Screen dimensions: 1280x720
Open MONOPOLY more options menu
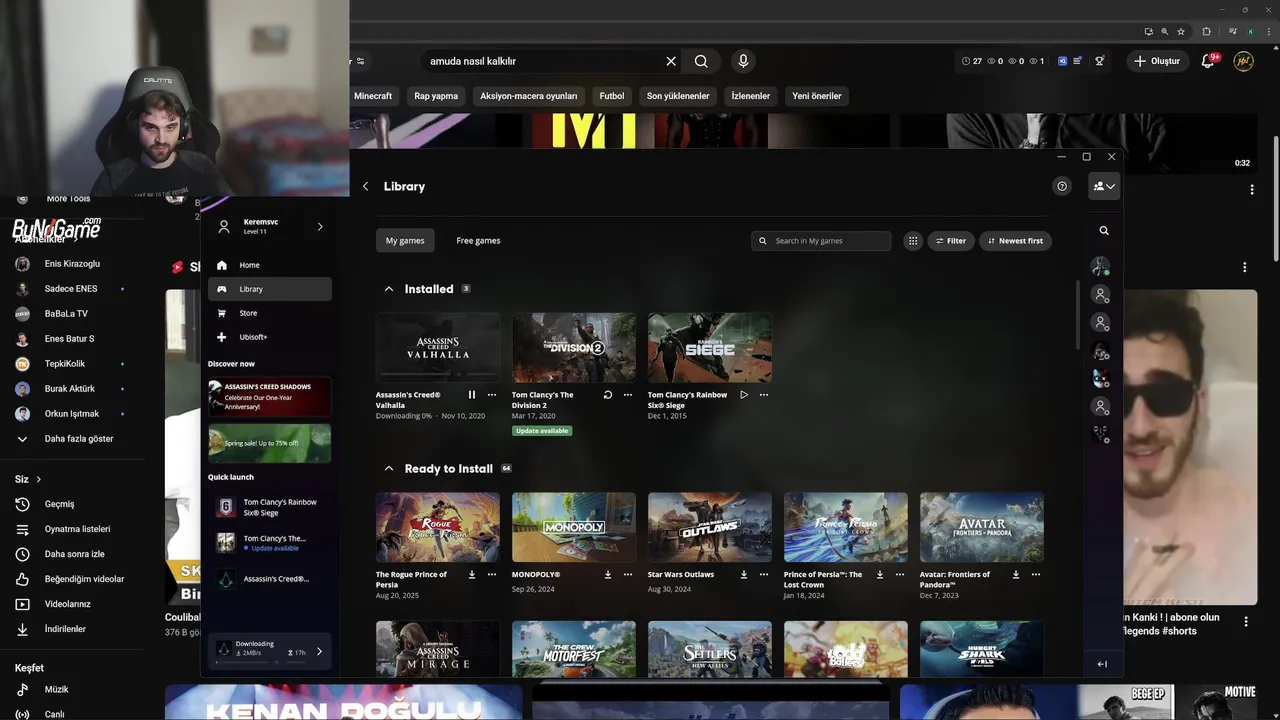(628, 575)
